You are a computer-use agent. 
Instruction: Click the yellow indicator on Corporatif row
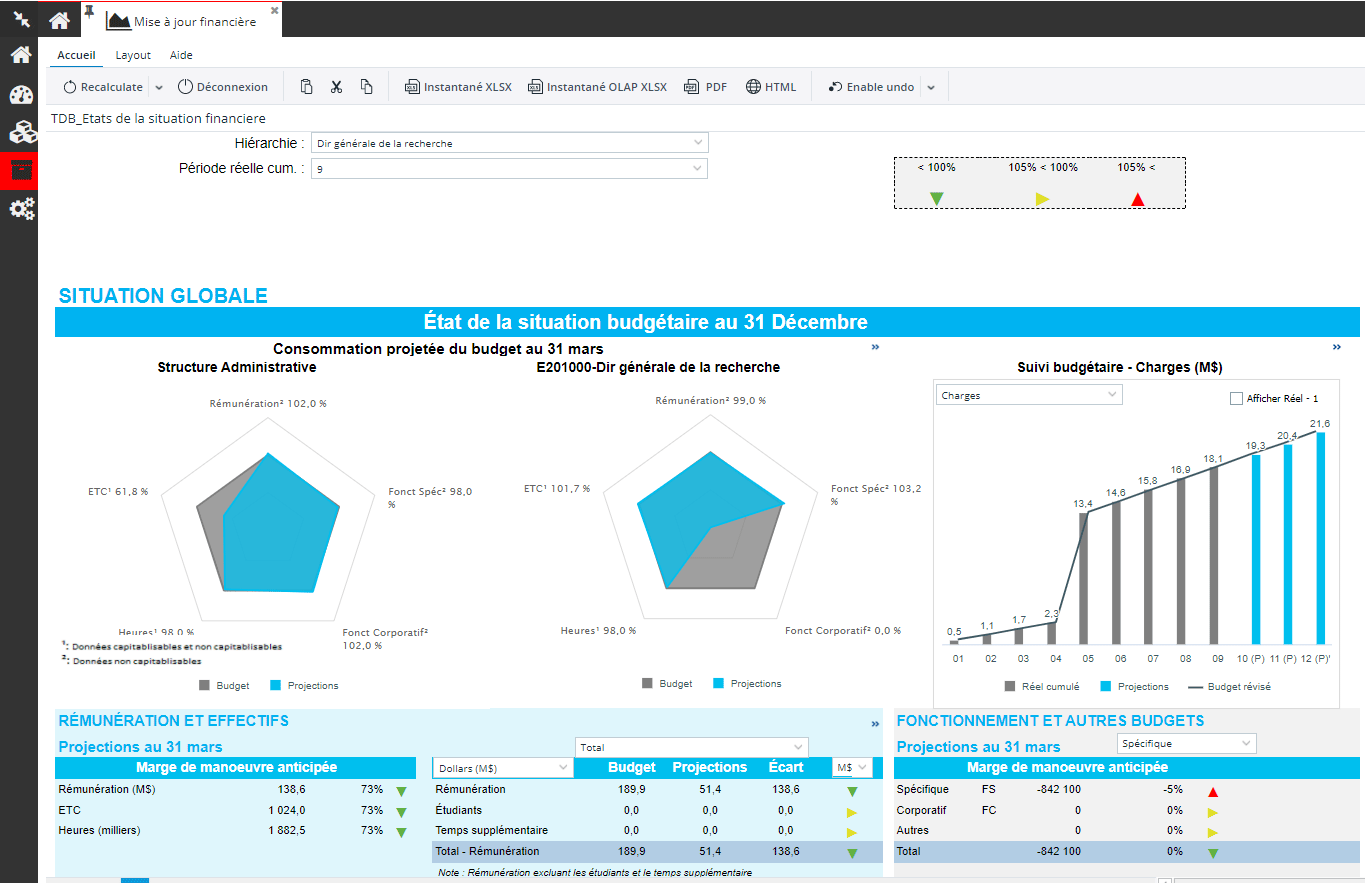pyautogui.click(x=1213, y=812)
